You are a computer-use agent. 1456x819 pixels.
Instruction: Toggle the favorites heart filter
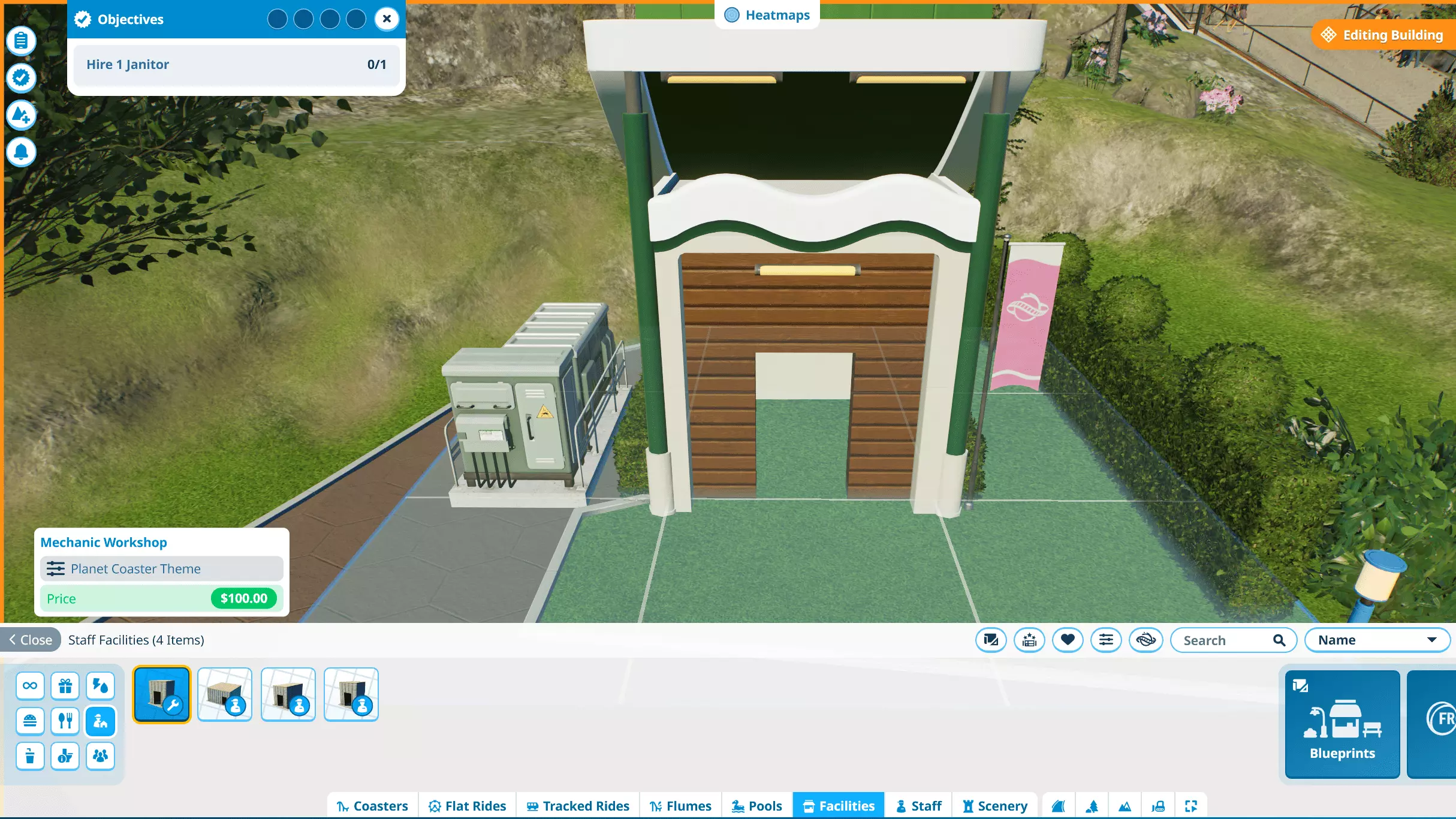point(1068,640)
